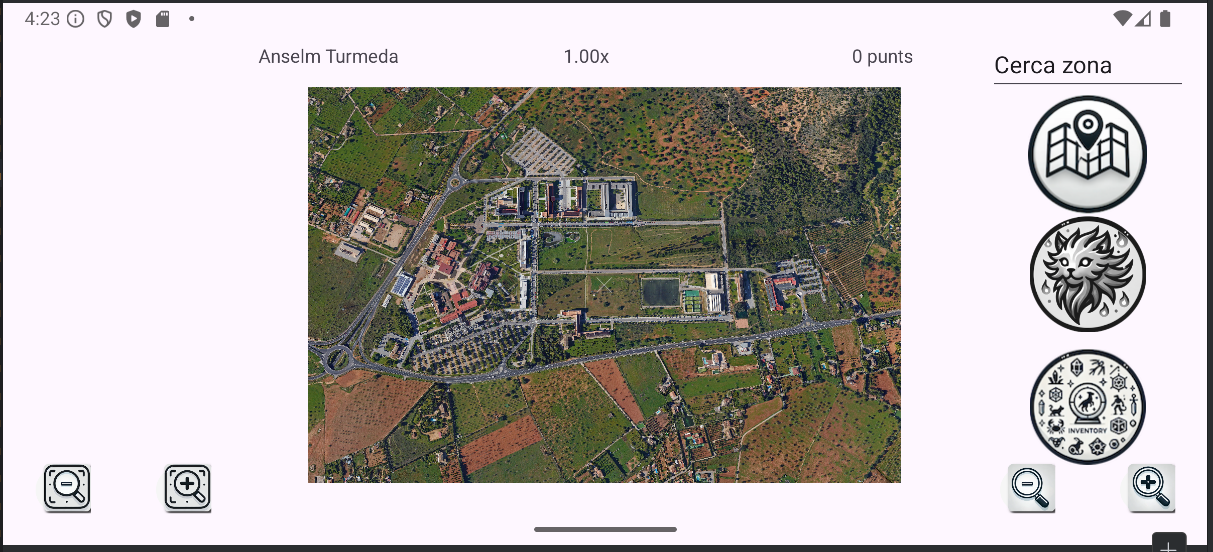This screenshot has width=1213, height=552.
Task: Tap the 1.00x zoom level text
Action: pos(586,57)
